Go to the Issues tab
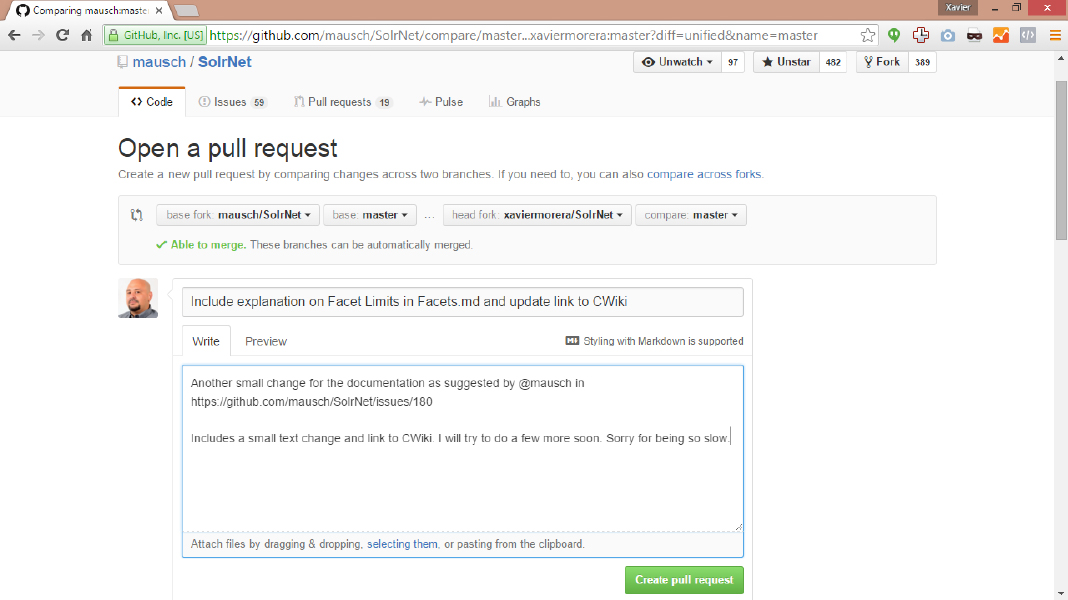Viewport: 1068px width, 600px height. [x=232, y=102]
